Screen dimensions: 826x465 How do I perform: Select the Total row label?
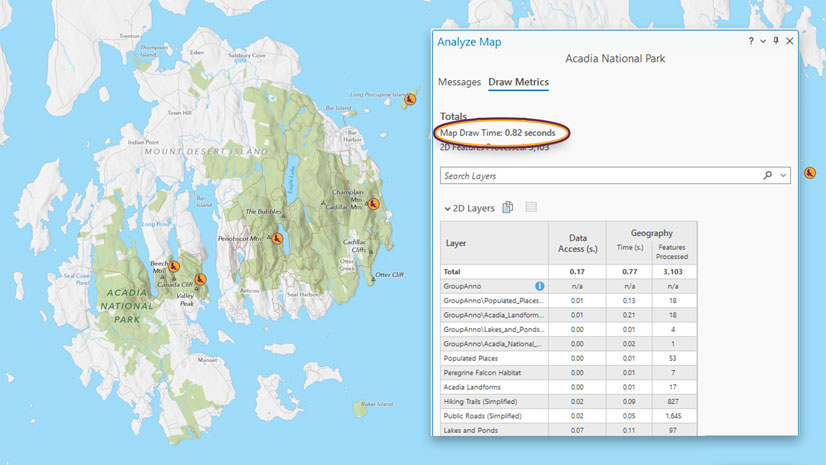(452, 272)
